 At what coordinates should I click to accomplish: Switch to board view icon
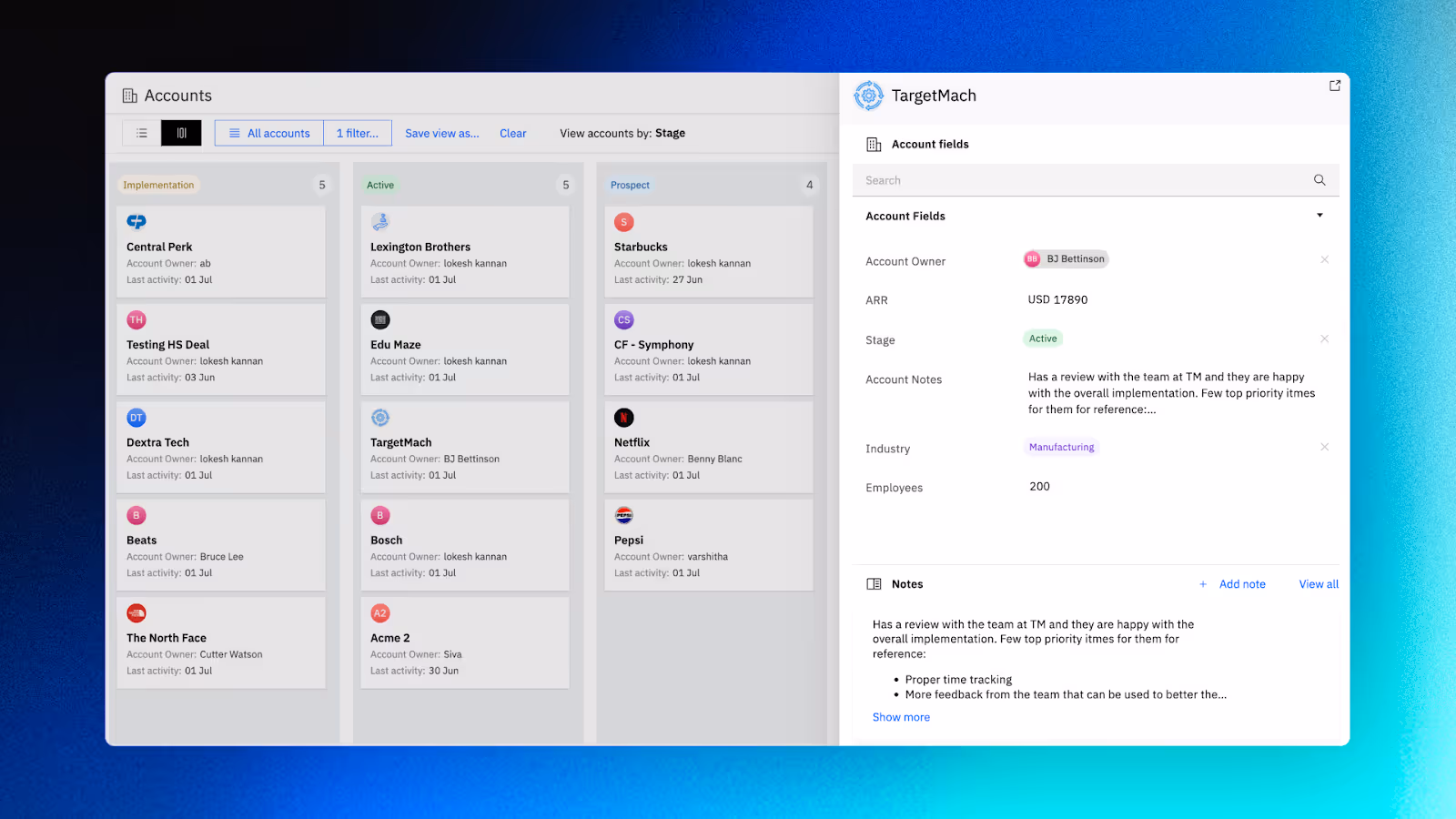tap(181, 133)
